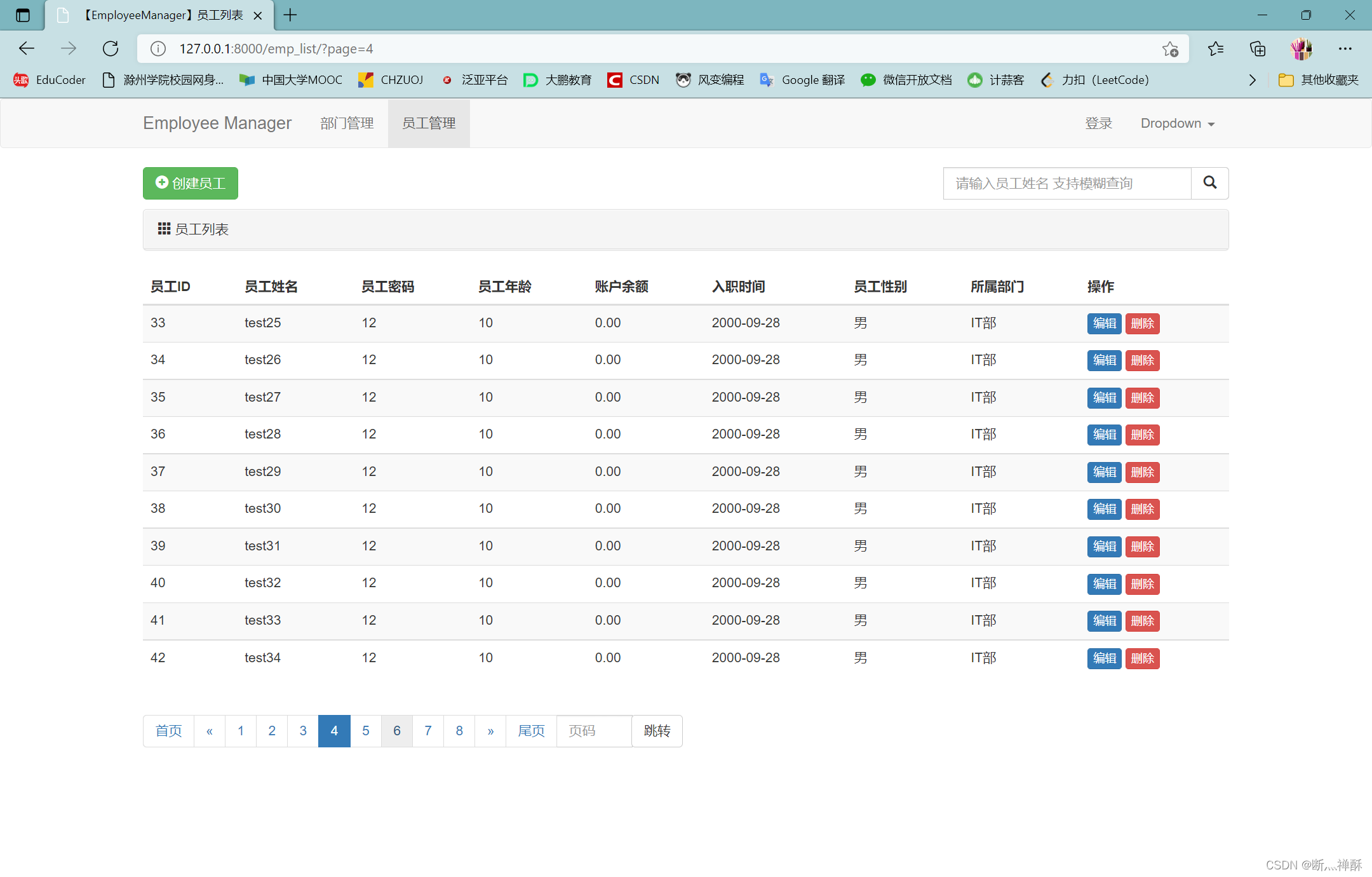This screenshot has width=1372, height=877.
Task: Open the tab actions icon at top-left
Action: (23, 15)
